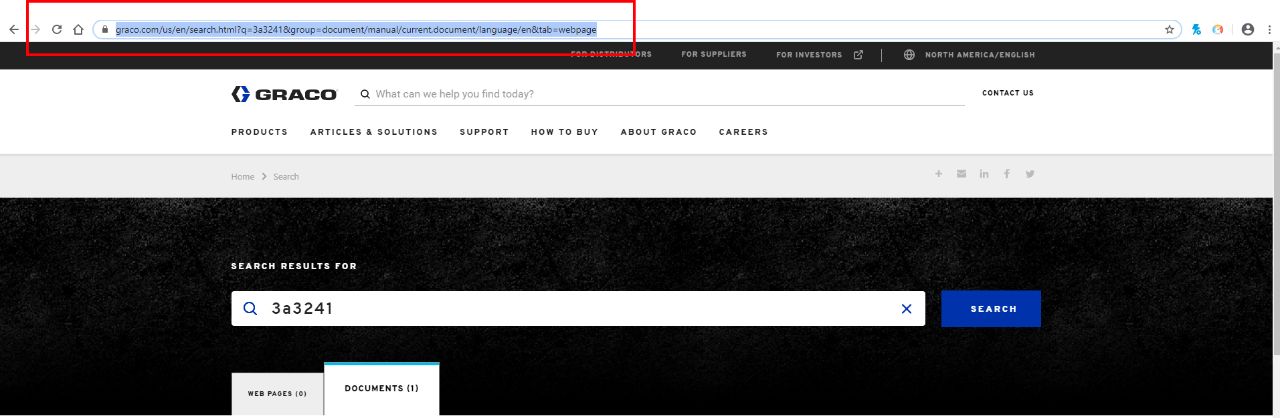Share the page by email envelope icon
1280x418 pixels.
(961, 174)
